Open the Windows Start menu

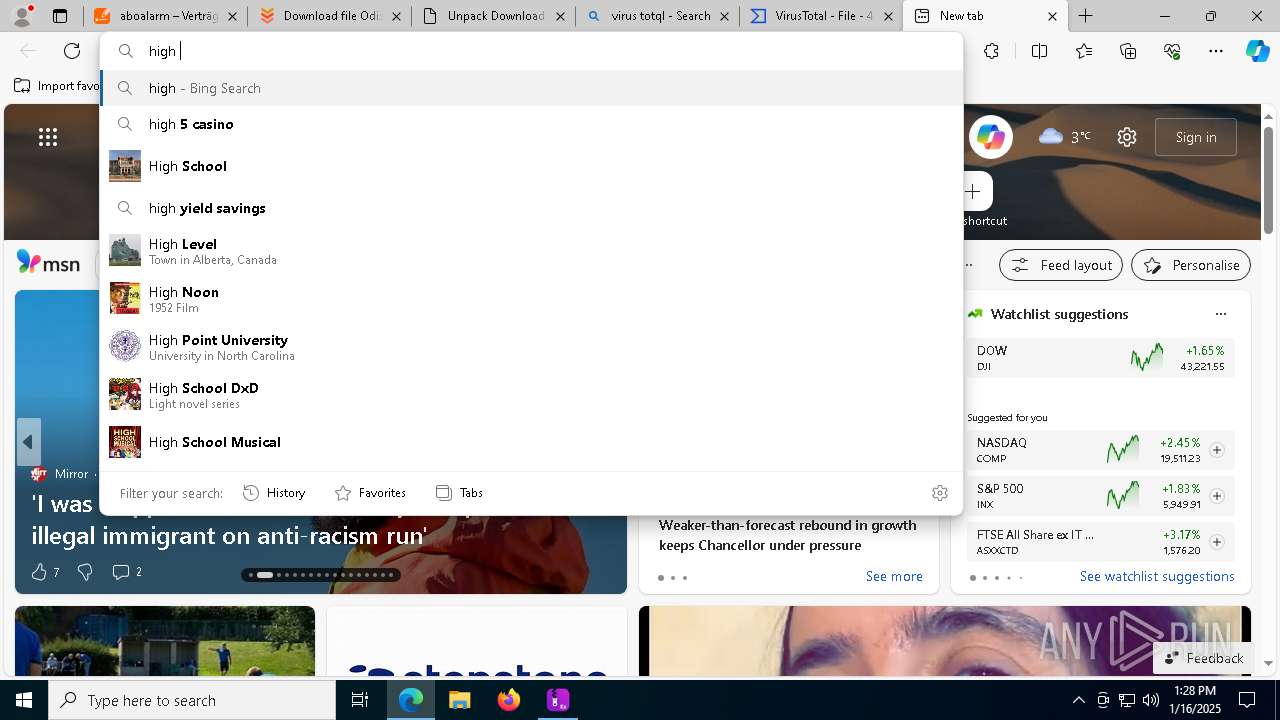[24, 700]
